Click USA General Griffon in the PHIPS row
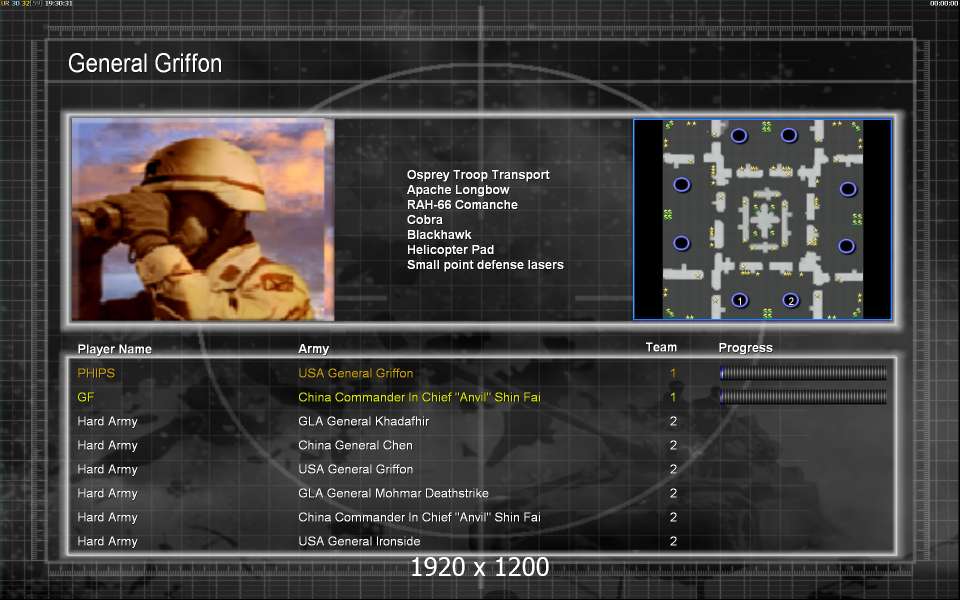This screenshot has width=960, height=600. (356, 373)
